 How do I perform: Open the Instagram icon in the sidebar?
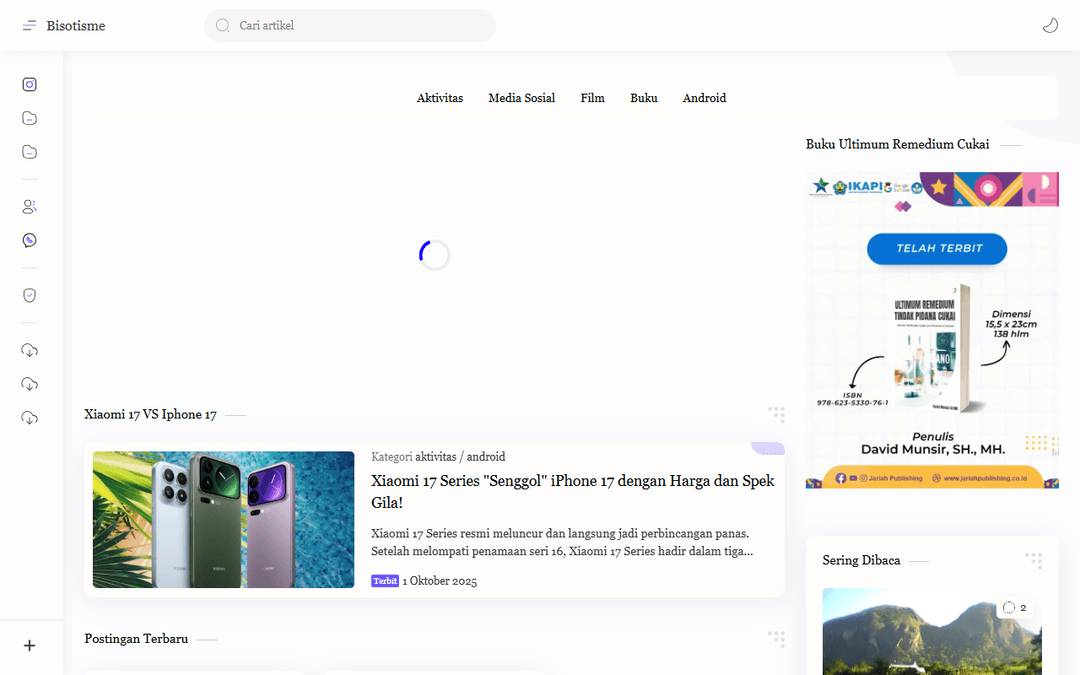29,84
